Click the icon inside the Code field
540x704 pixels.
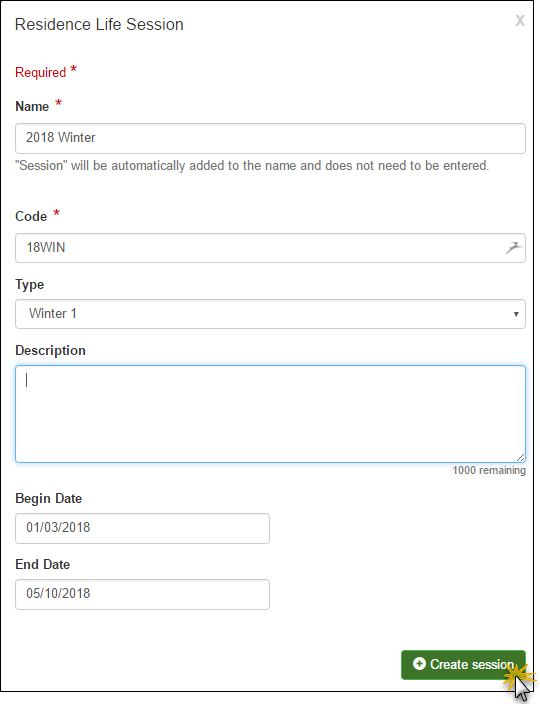[x=514, y=247]
